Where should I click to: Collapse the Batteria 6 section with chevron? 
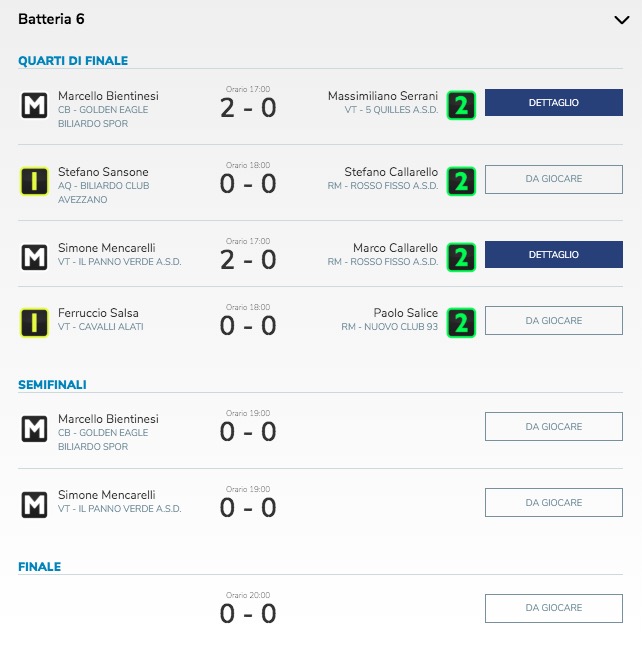point(622,20)
